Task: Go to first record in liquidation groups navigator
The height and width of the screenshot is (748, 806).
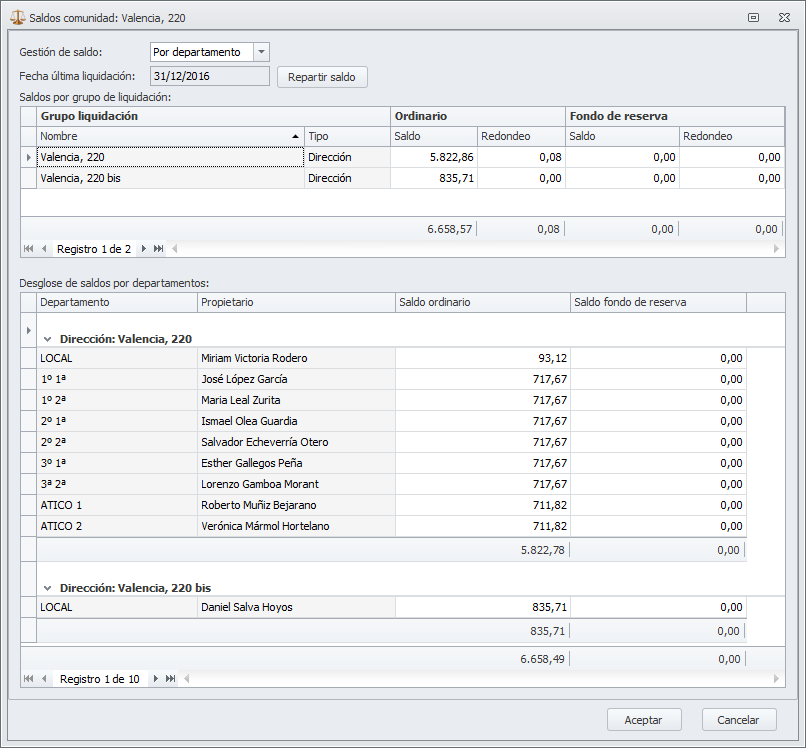Action: click(x=28, y=248)
